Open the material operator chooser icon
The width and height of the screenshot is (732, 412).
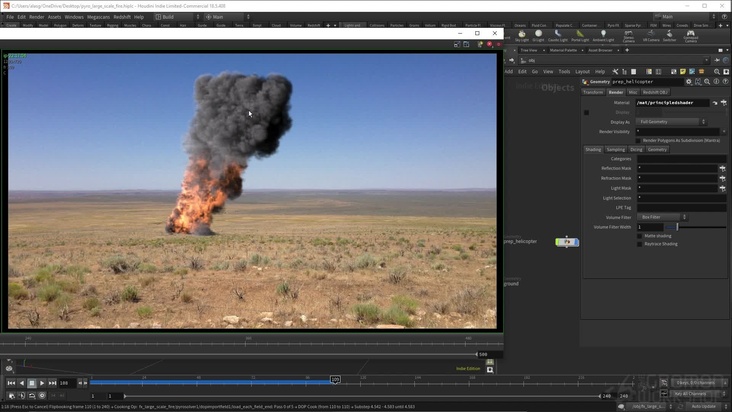click(x=724, y=103)
